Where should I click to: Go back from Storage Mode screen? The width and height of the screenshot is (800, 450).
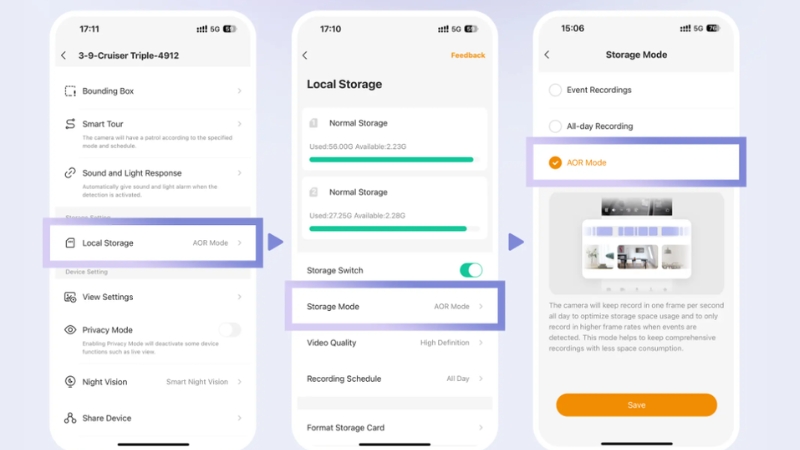tap(547, 55)
